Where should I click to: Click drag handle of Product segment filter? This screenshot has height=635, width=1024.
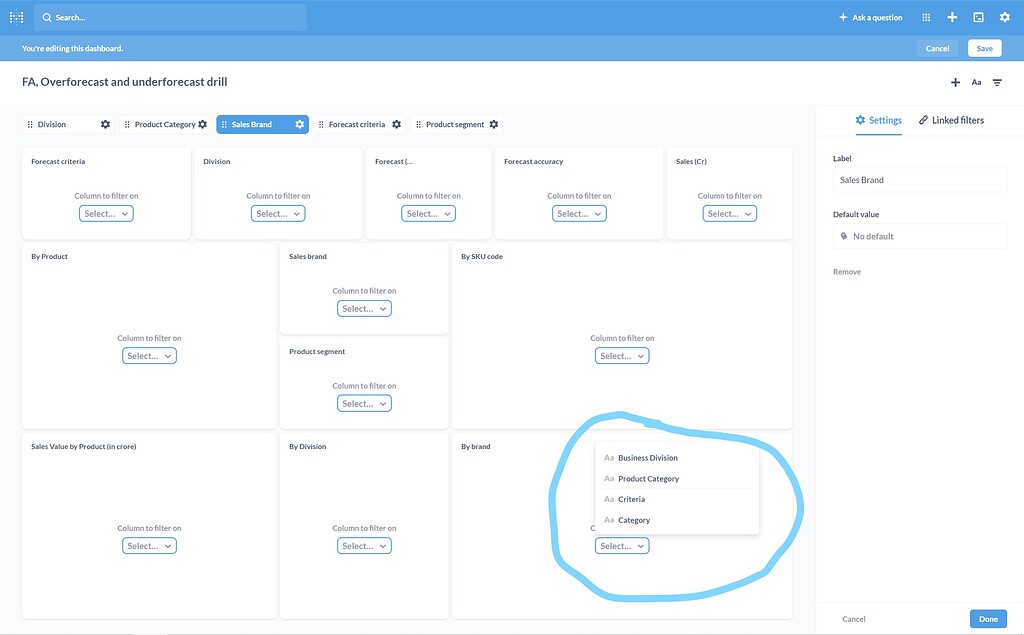(419, 124)
